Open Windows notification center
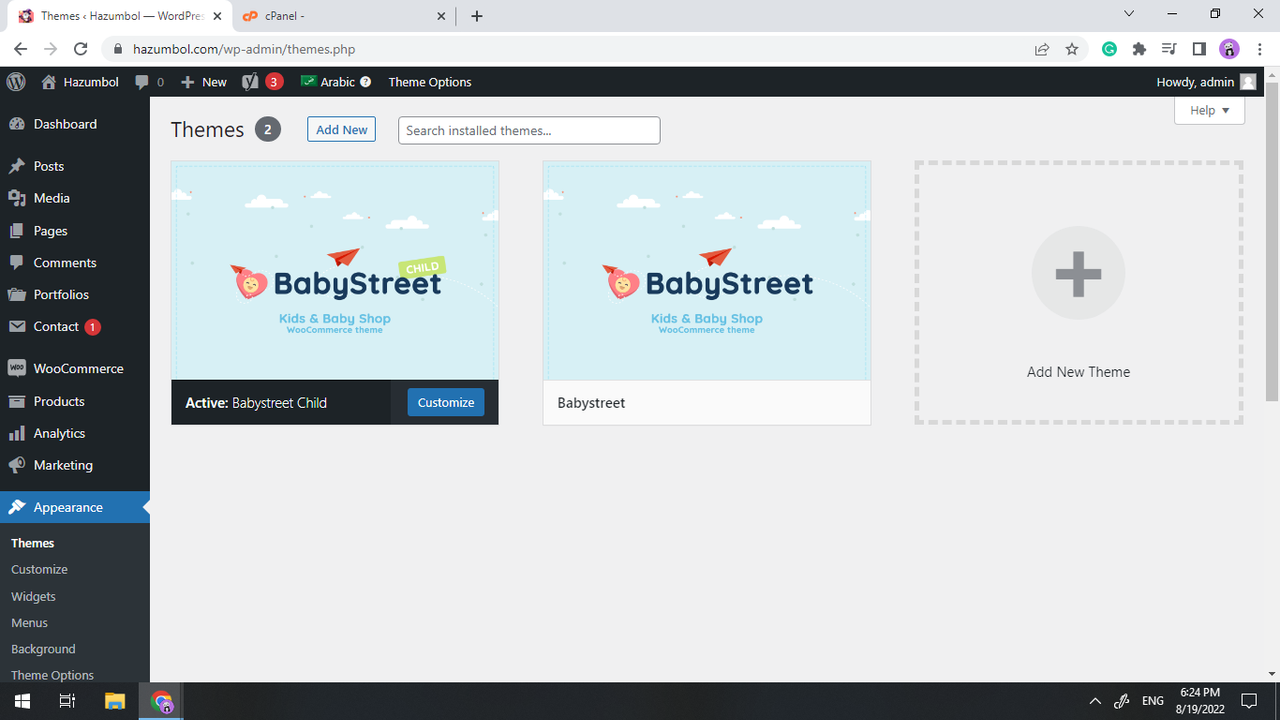 (1249, 701)
